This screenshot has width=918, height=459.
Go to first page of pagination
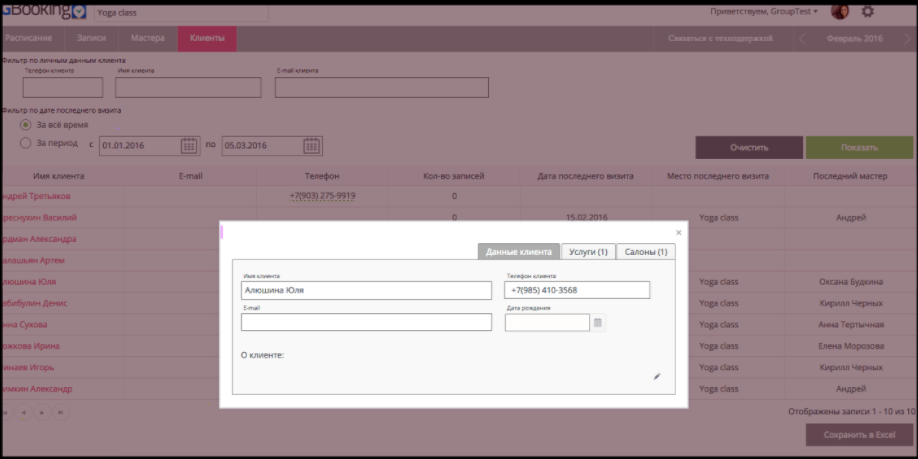[5, 412]
